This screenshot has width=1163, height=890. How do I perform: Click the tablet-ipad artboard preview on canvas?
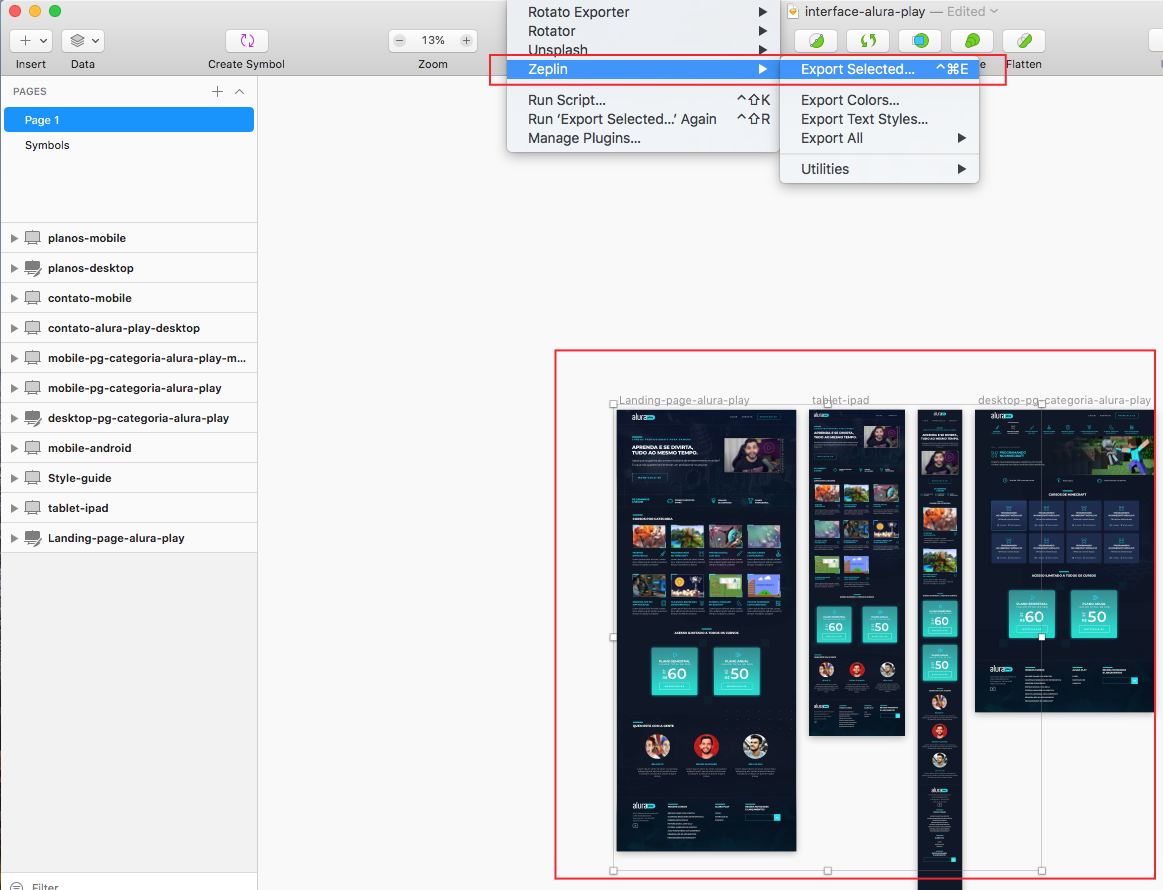(x=857, y=573)
